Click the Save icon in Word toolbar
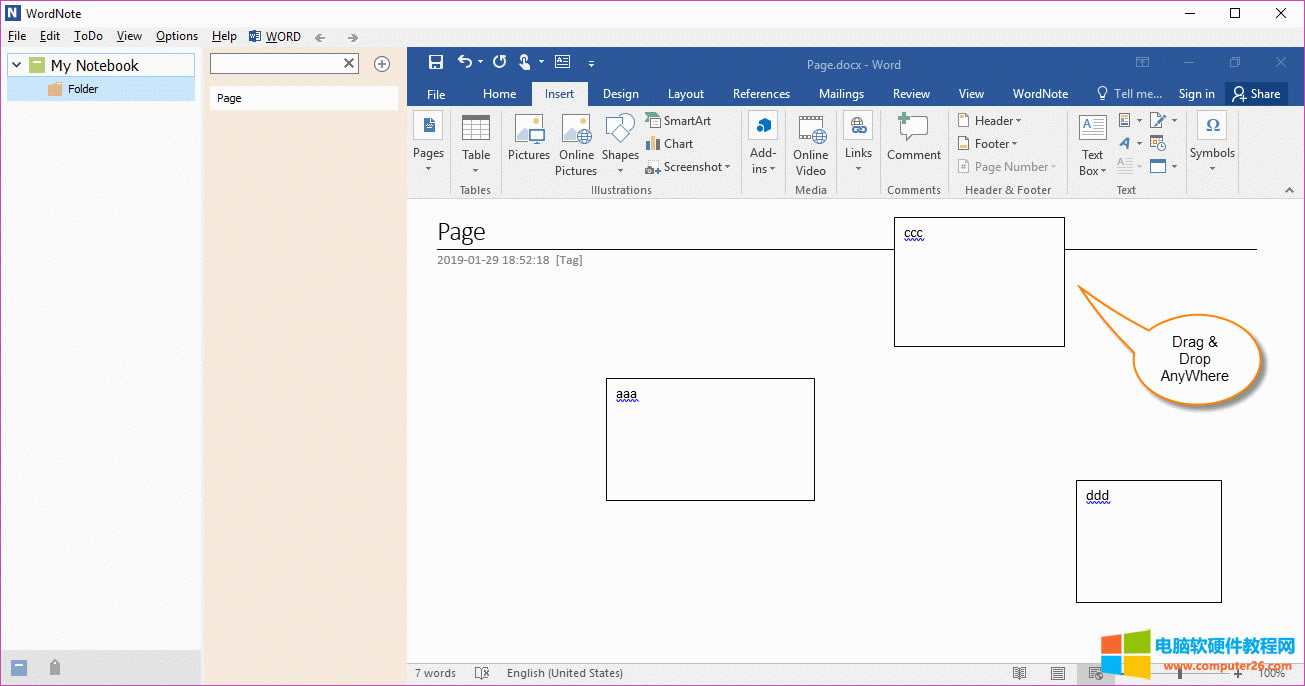The image size is (1305, 686). [436, 62]
